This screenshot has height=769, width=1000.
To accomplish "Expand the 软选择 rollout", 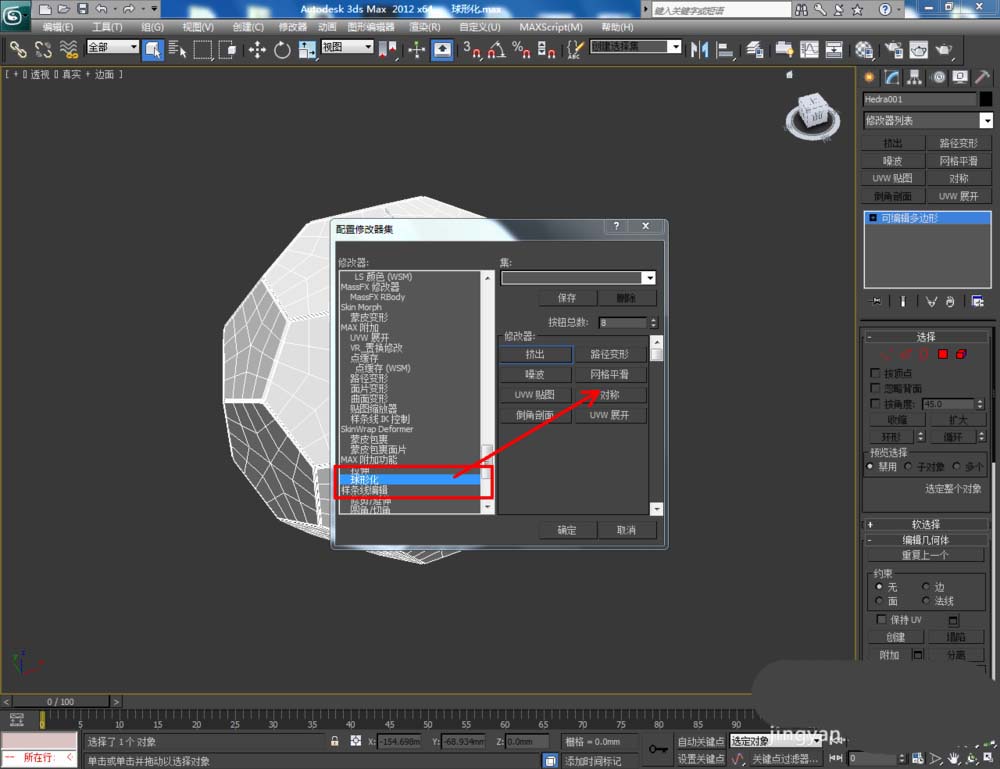I will 925,524.
